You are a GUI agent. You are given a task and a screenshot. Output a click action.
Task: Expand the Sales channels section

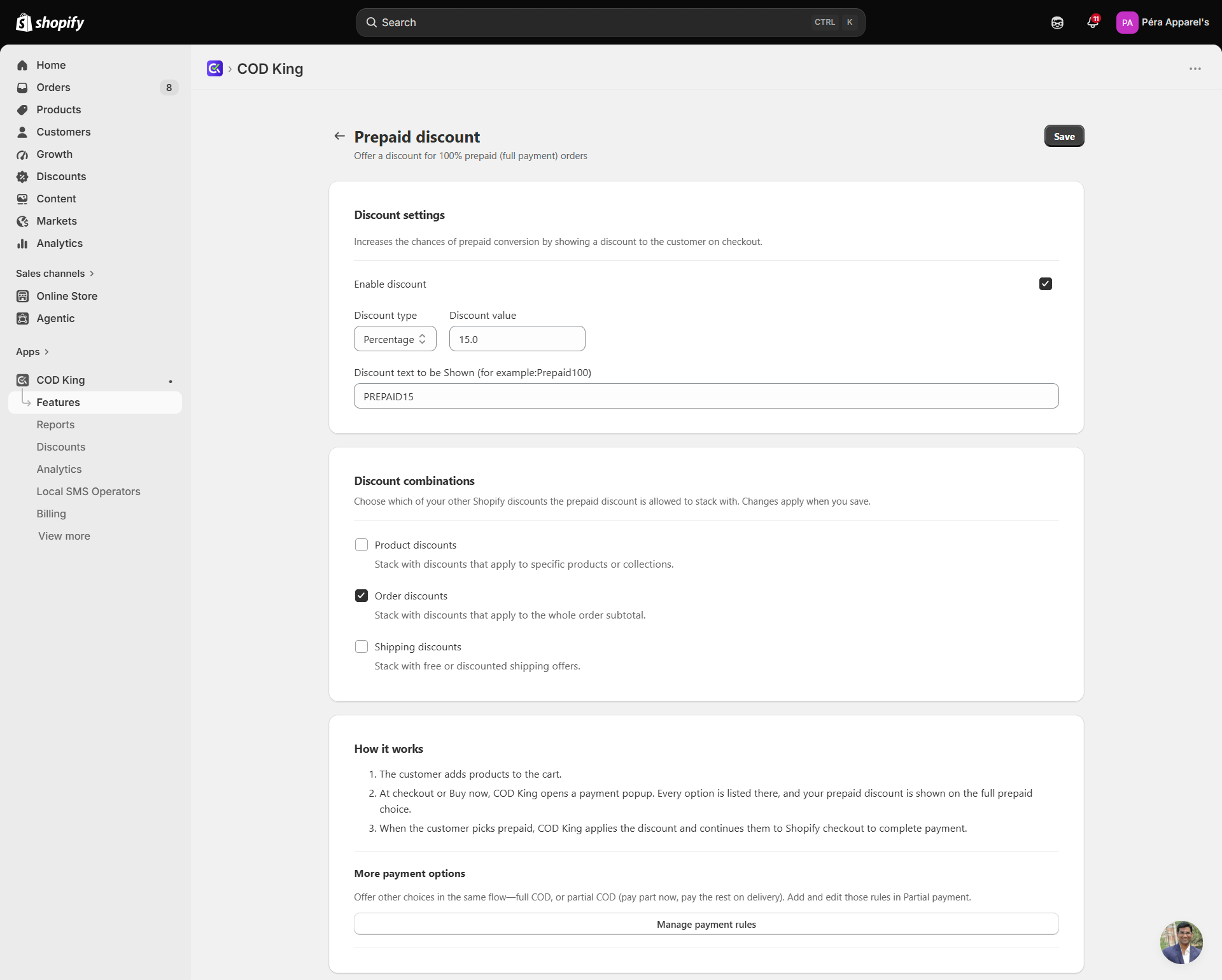(55, 274)
